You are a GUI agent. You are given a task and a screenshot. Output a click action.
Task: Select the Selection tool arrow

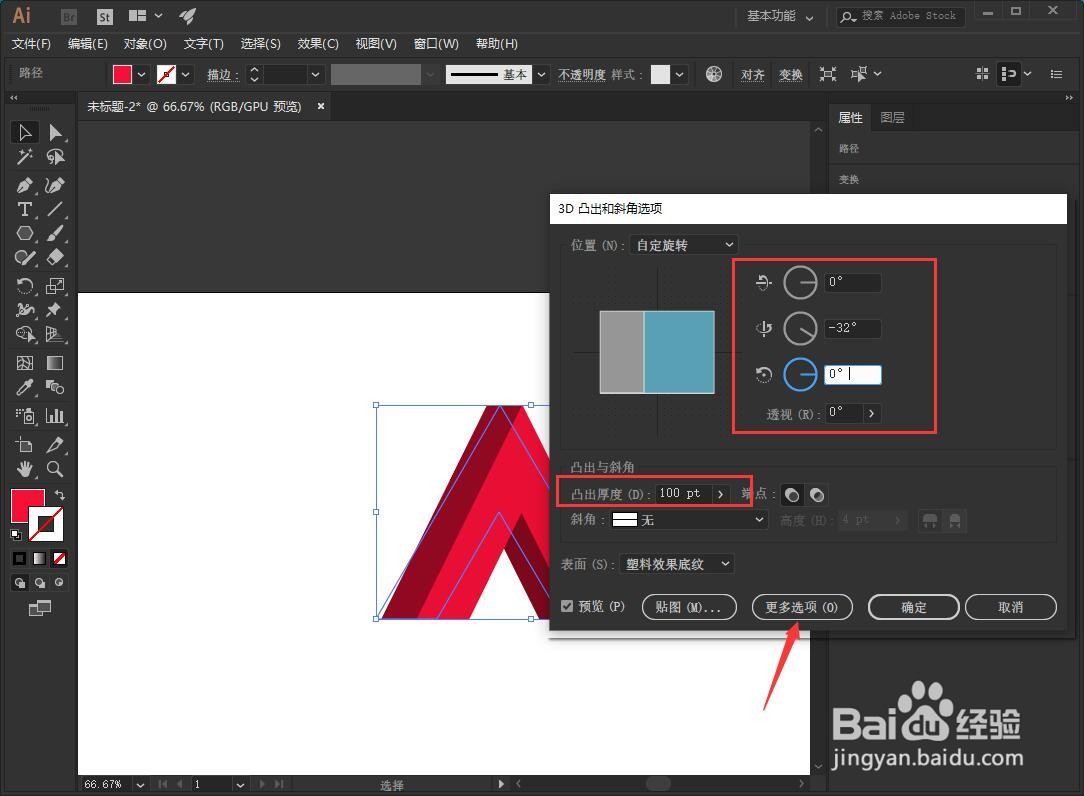[x=25, y=132]
